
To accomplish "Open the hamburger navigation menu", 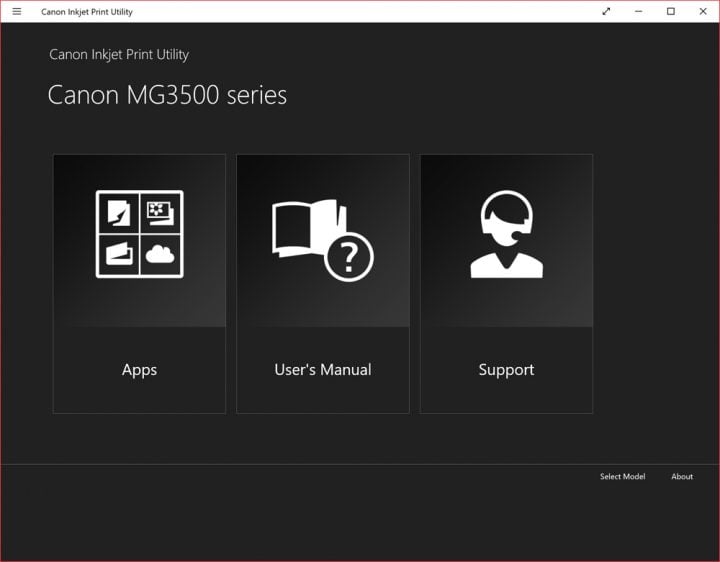I will click(17, 11).
